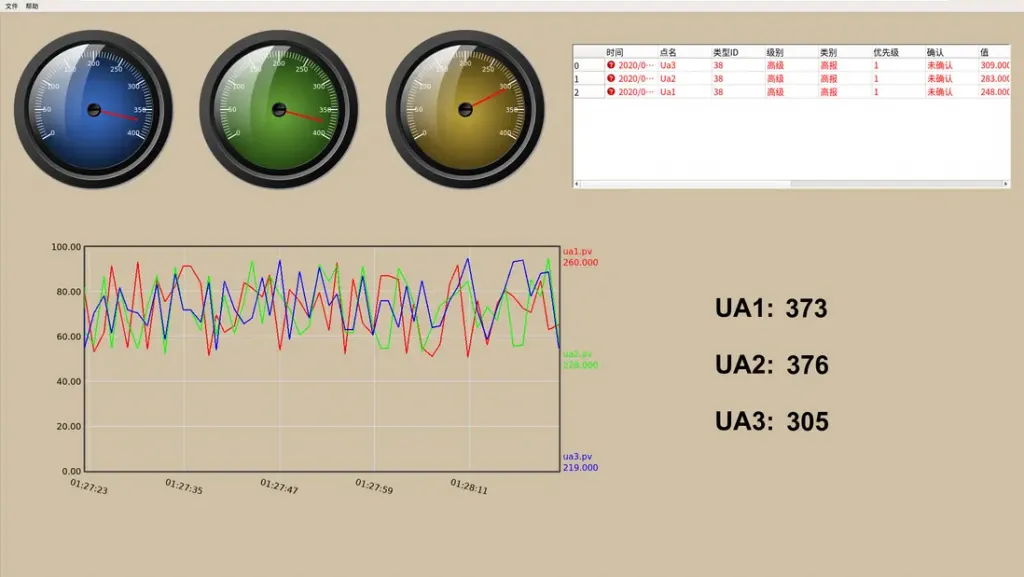Click the alarm table horizontal scrollbar thumb
The height and width of the screenshot is (577, 1024).
[x=686, y=184]
